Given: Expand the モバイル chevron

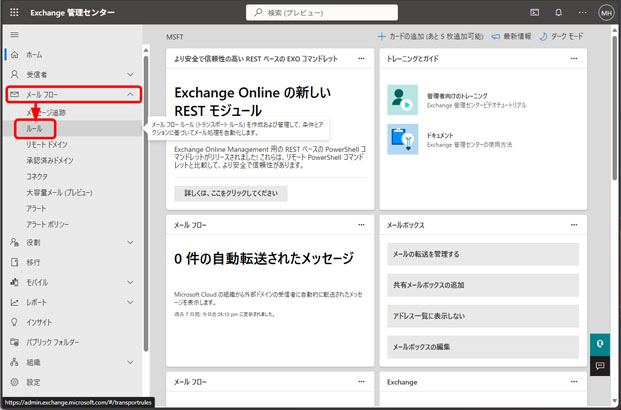Looking at the screenshot, I should tap(130, 282).
